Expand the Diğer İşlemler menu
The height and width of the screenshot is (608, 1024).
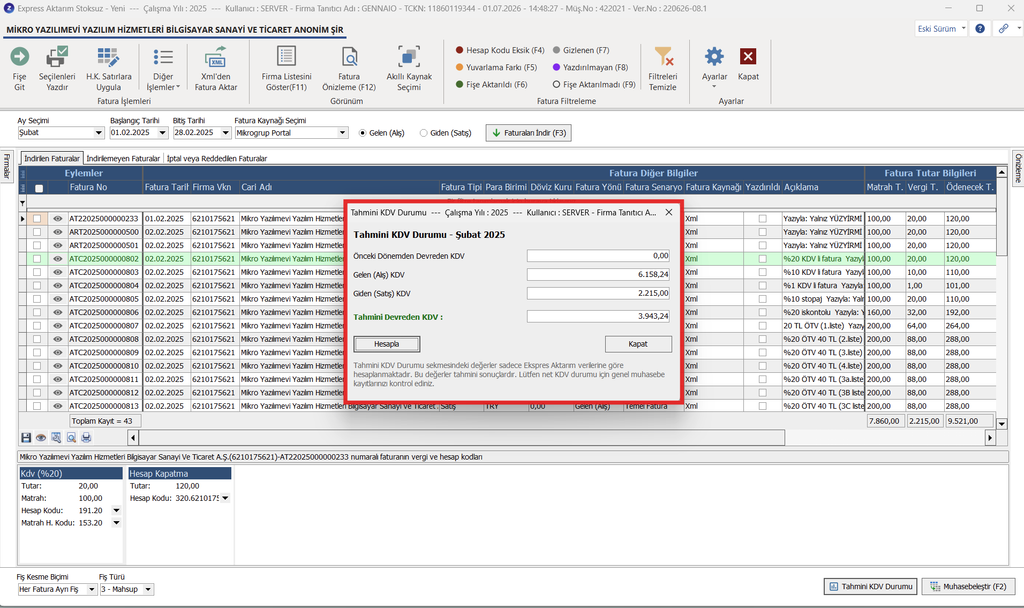(163, 69)
